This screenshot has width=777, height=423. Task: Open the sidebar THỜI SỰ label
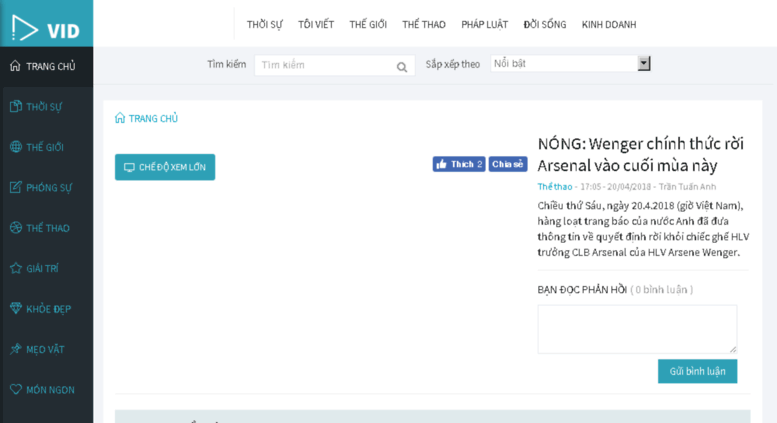(x=44, y=107)
